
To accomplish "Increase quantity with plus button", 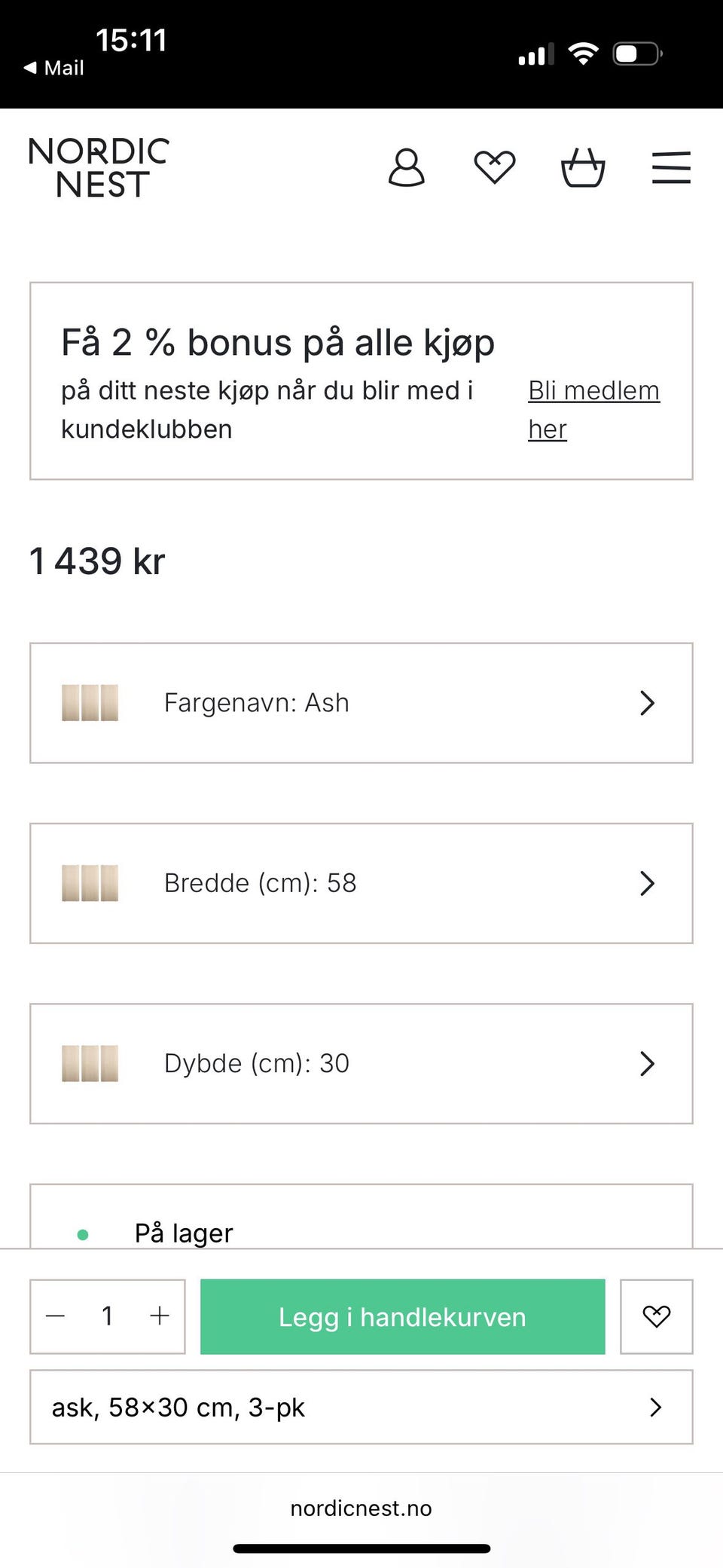I will coord(160,1316).
